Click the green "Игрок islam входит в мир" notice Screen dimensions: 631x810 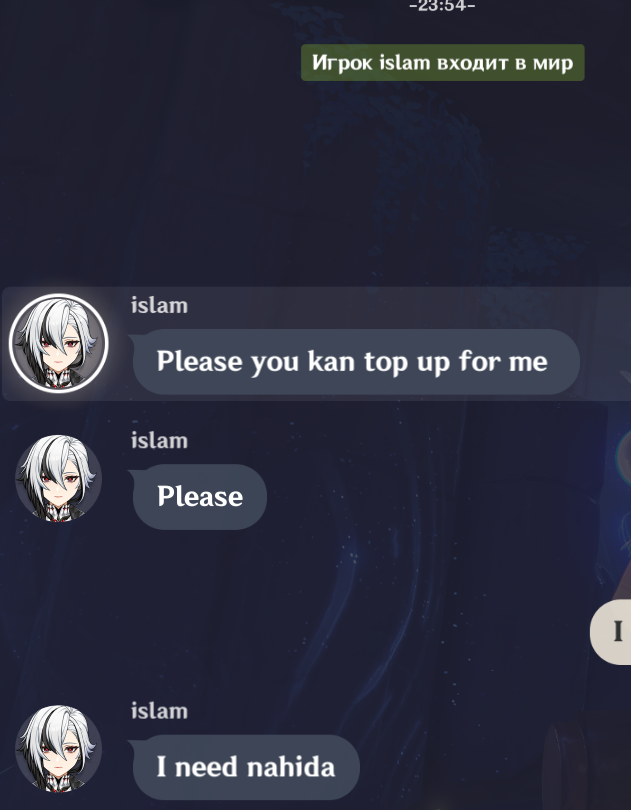443,63
